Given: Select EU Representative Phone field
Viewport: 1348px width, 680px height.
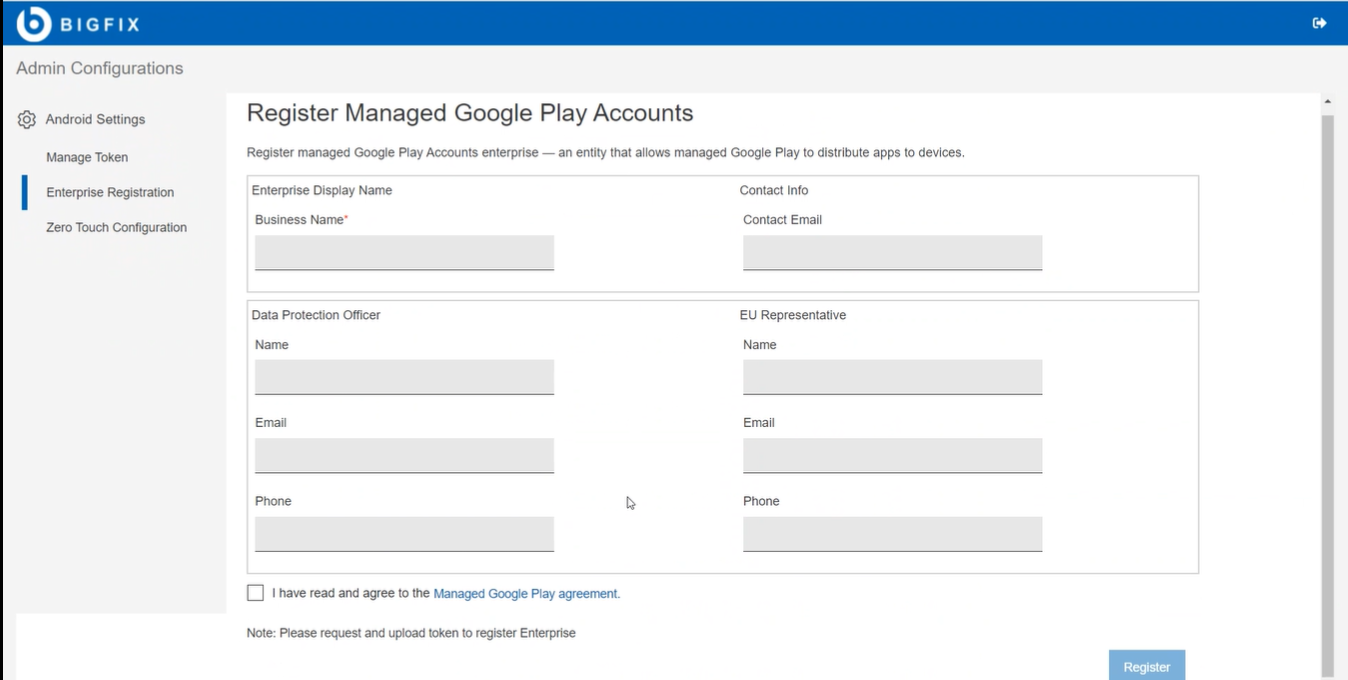Looking at the screenshot, I should pos(892,533).
